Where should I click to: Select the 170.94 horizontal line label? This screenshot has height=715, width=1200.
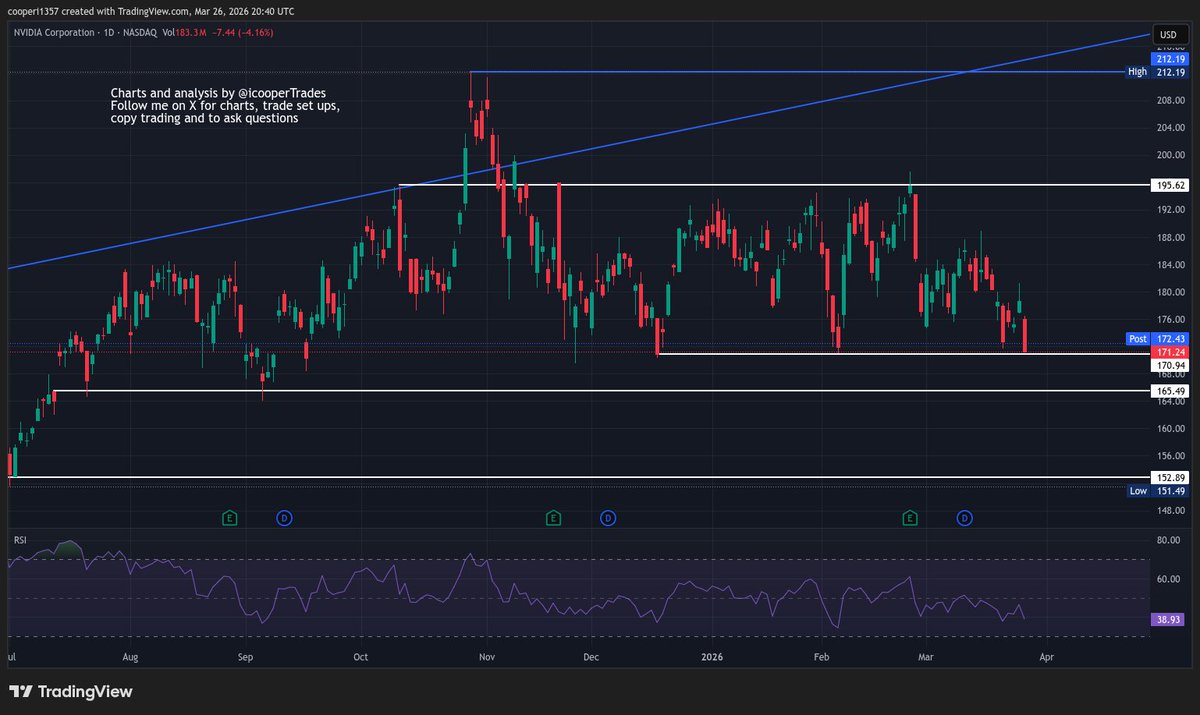click(1169, 366)
